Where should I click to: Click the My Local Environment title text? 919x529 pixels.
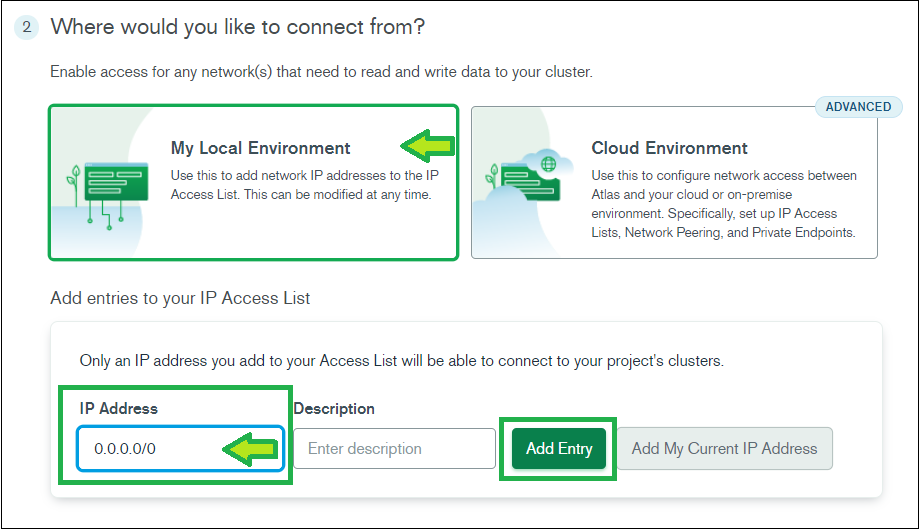pyautogui.click(x=260, y=148)
